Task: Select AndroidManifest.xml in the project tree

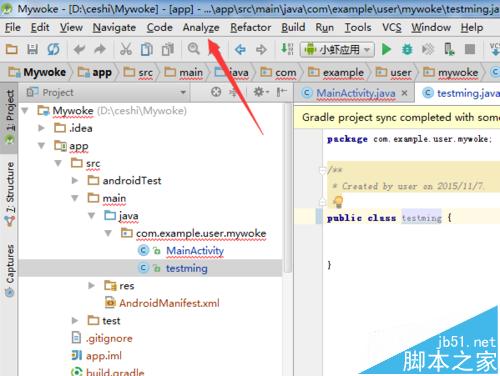Action: point(169,303)
